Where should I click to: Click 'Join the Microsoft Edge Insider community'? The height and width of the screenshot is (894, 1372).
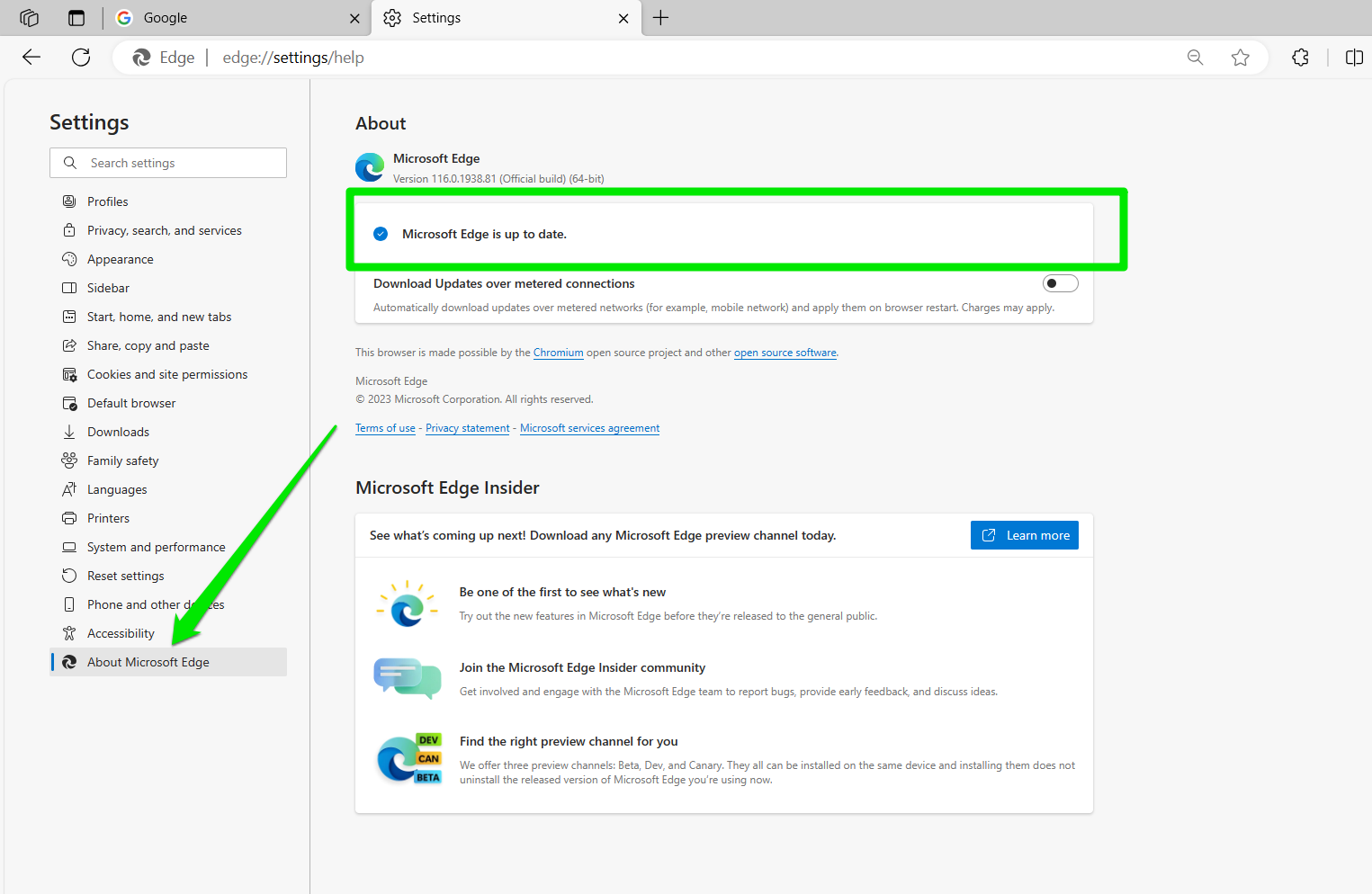[x=582, y=667]
